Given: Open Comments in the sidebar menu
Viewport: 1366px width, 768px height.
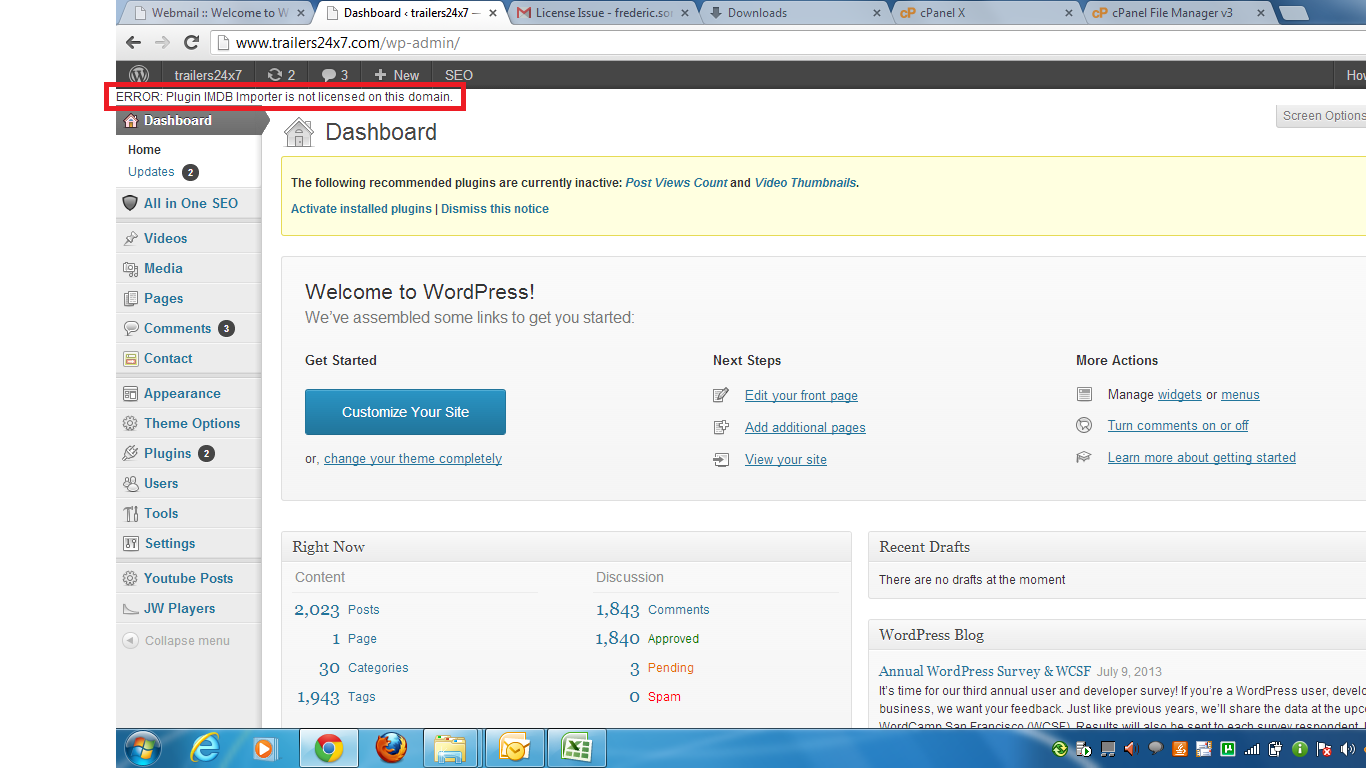Looking at the screenshot, I should coord(189,328).
